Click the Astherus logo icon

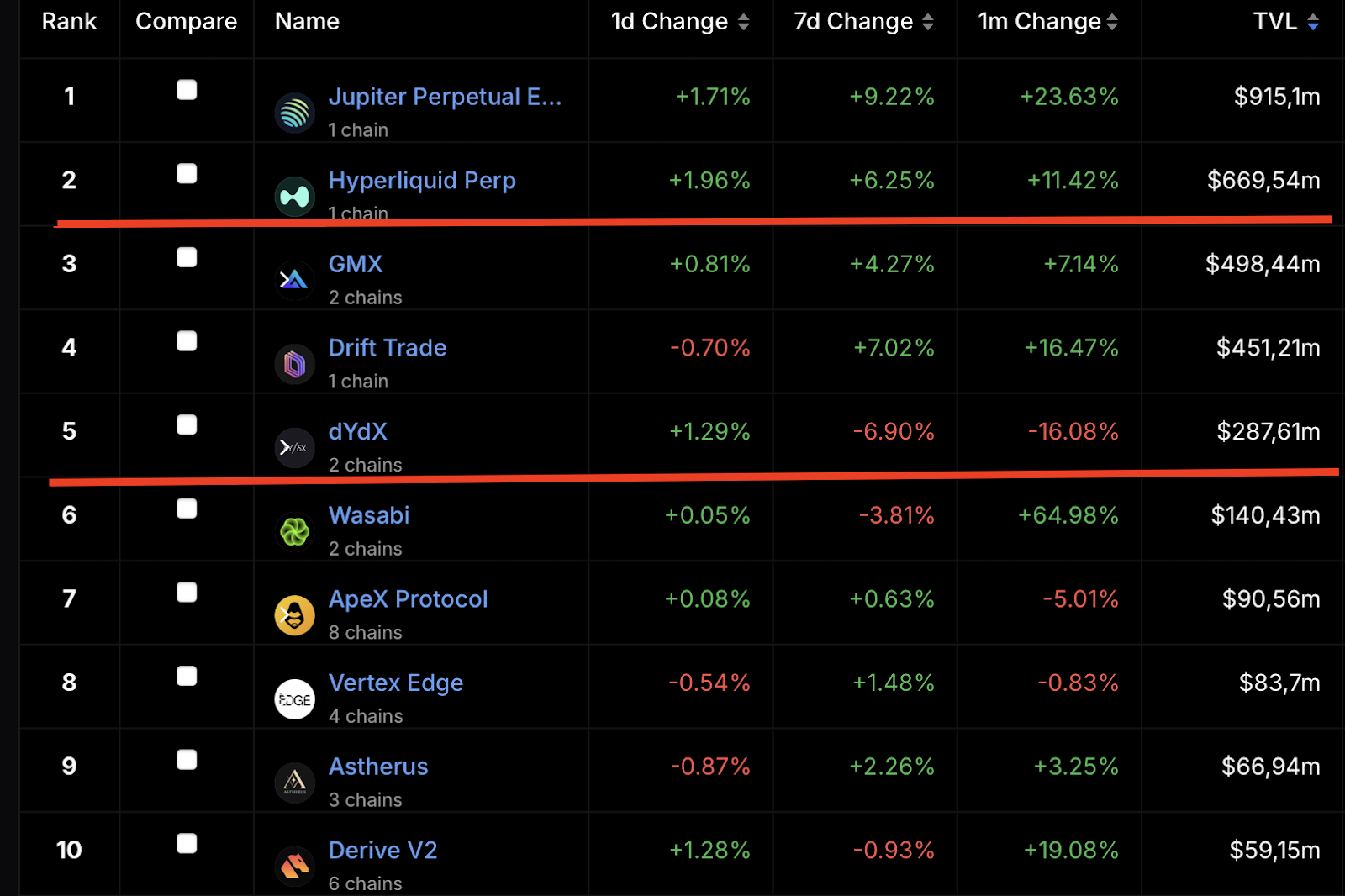coord(295,783)
